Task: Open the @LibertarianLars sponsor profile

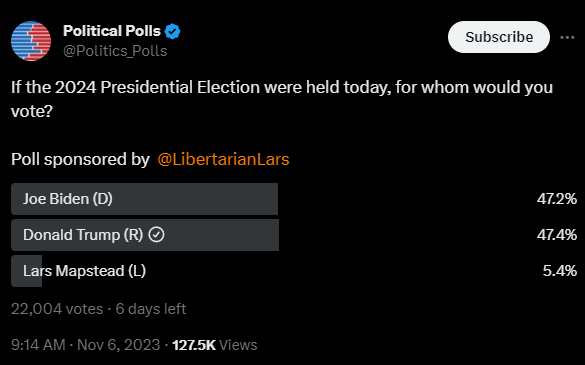Action: click(x=223, y=159)
